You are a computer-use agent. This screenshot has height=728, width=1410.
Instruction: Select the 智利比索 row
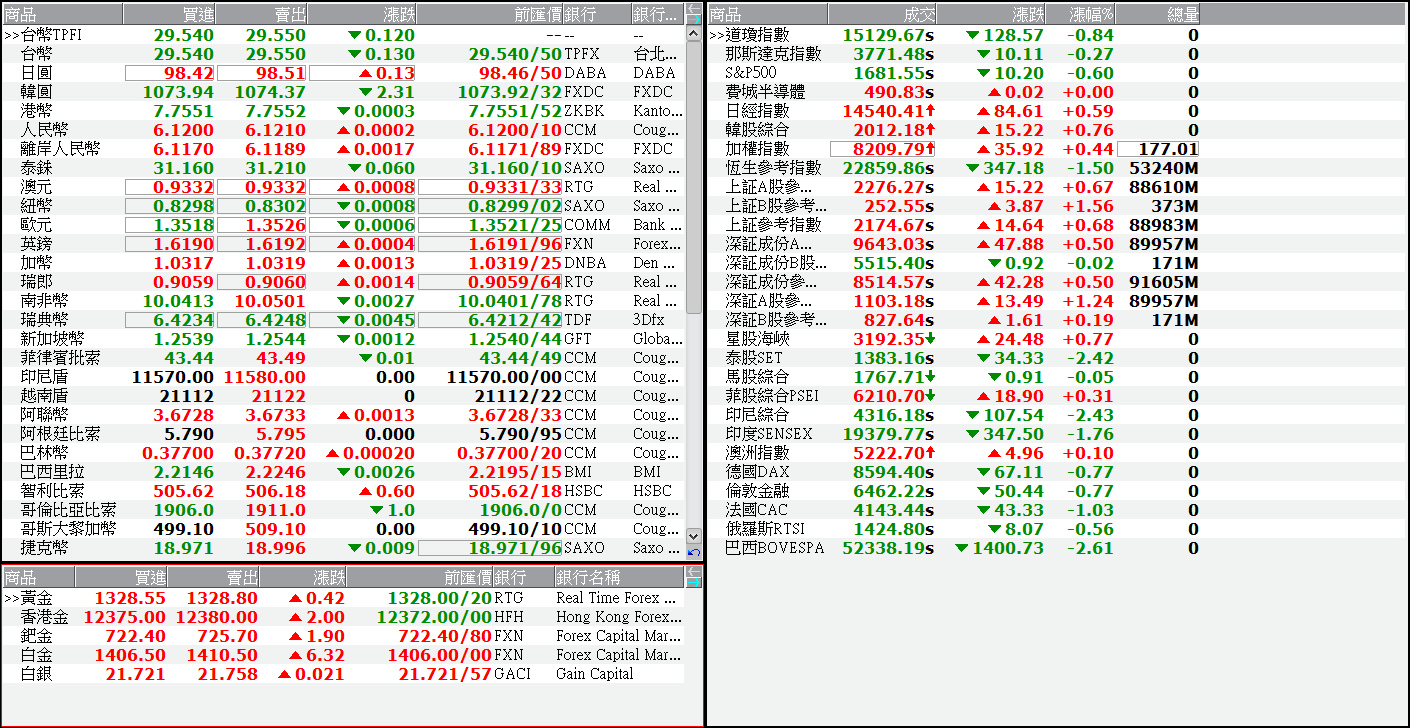[344, 491]
